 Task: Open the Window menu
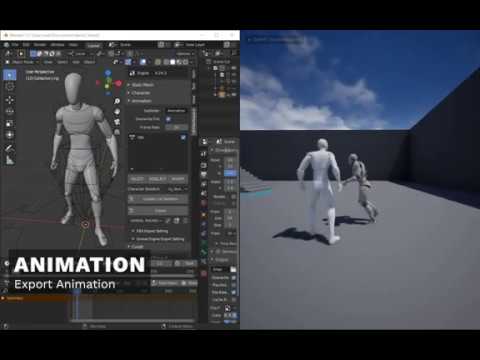click(x=57, y=45)
